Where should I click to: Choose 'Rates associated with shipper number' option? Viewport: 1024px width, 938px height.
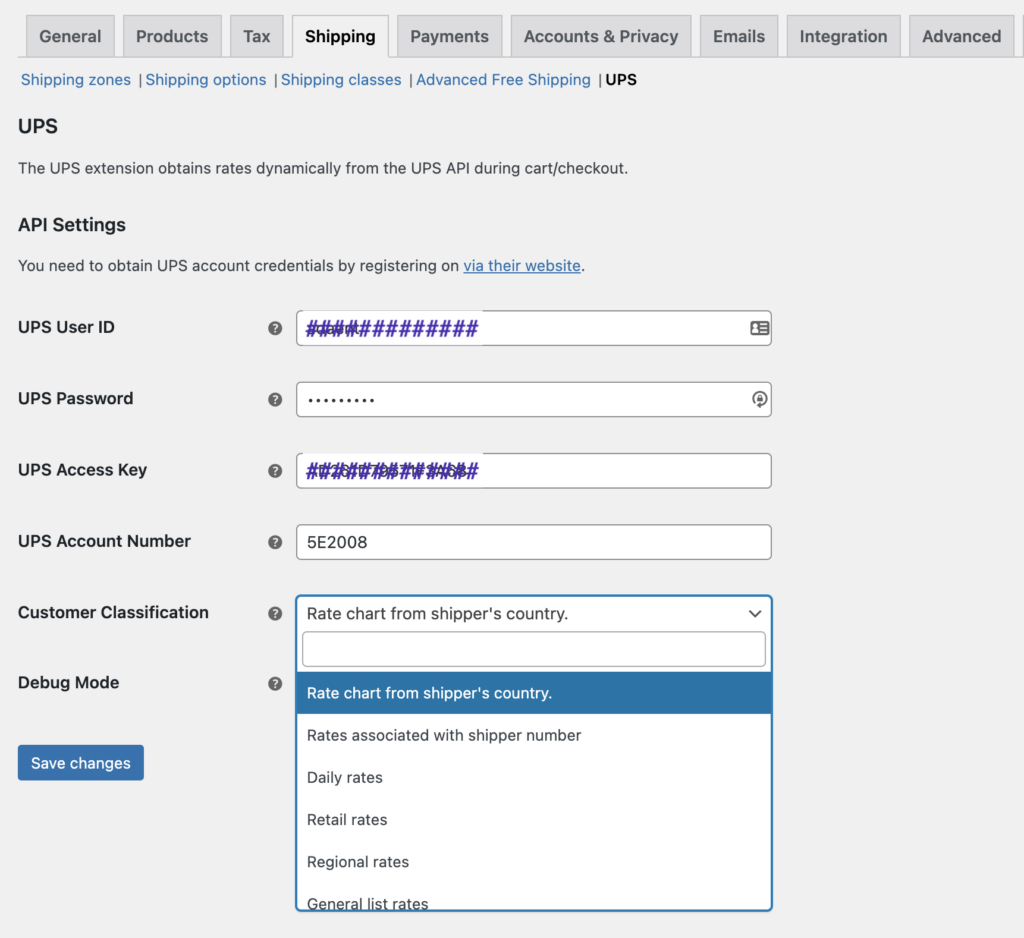(x=534, y=736)
